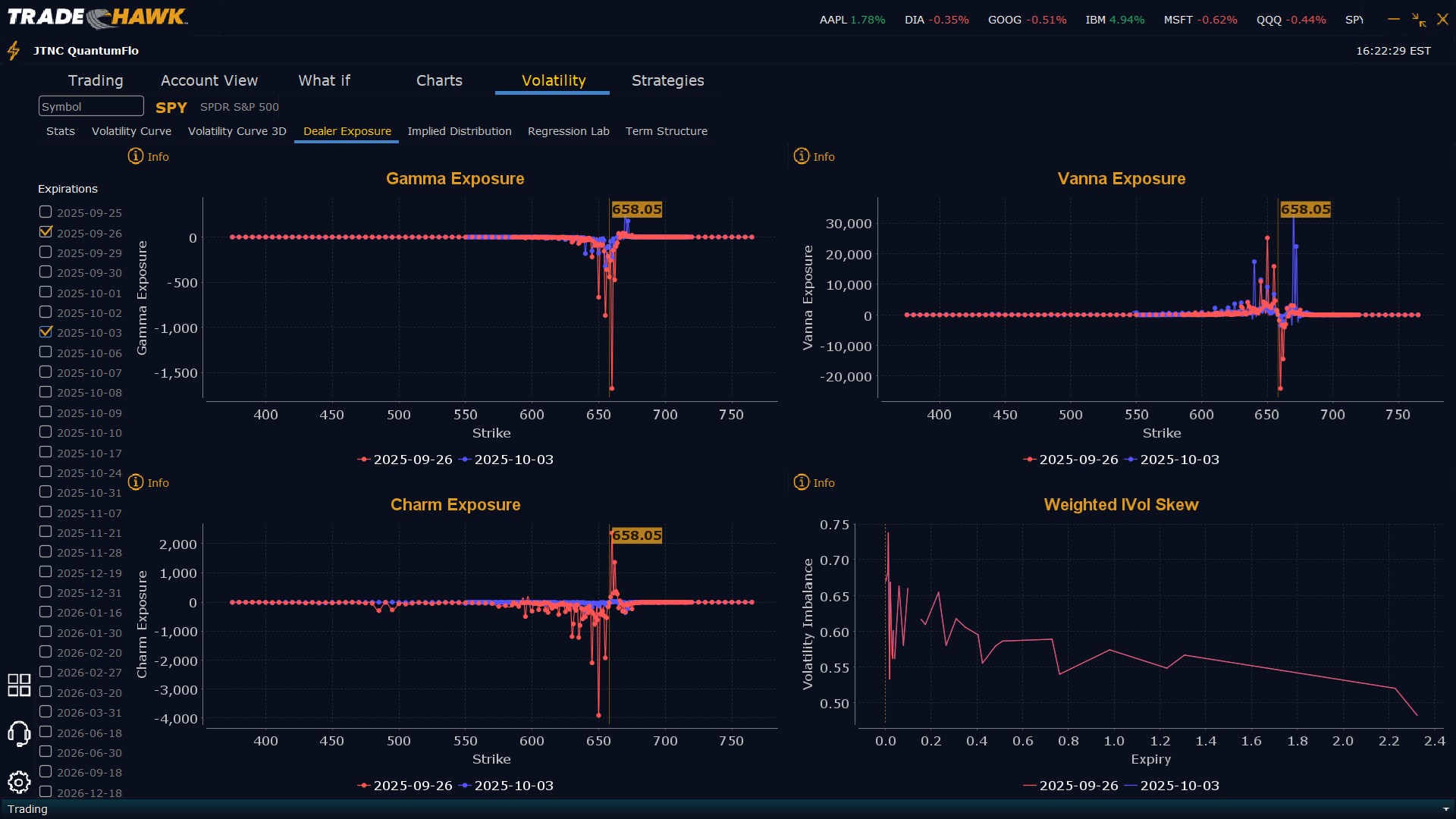Viewport: 1456px width, 819px height.
Task: Click the lightning bolt icon beside JTNC QuantumFlo
Action: (14, 51)
